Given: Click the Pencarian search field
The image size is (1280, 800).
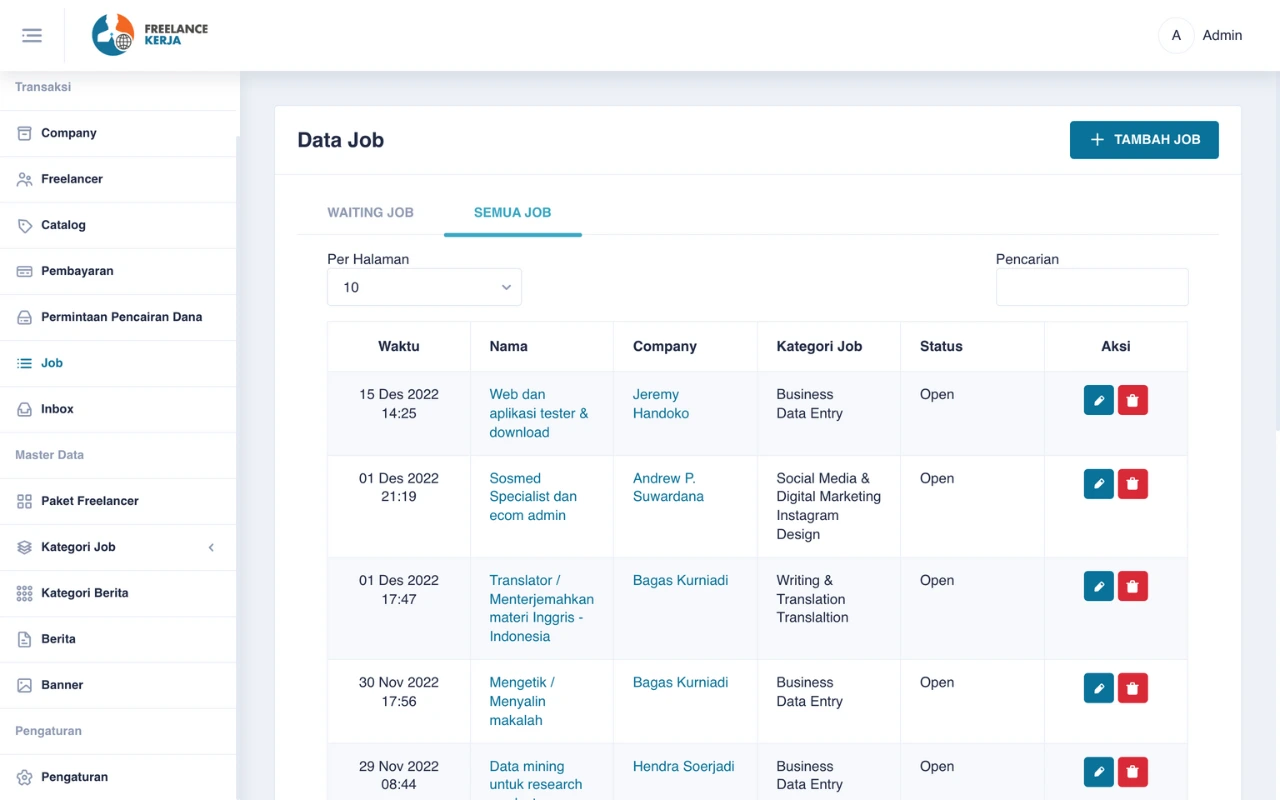Looking at the screenshot, I should (x=1091, y=287).
